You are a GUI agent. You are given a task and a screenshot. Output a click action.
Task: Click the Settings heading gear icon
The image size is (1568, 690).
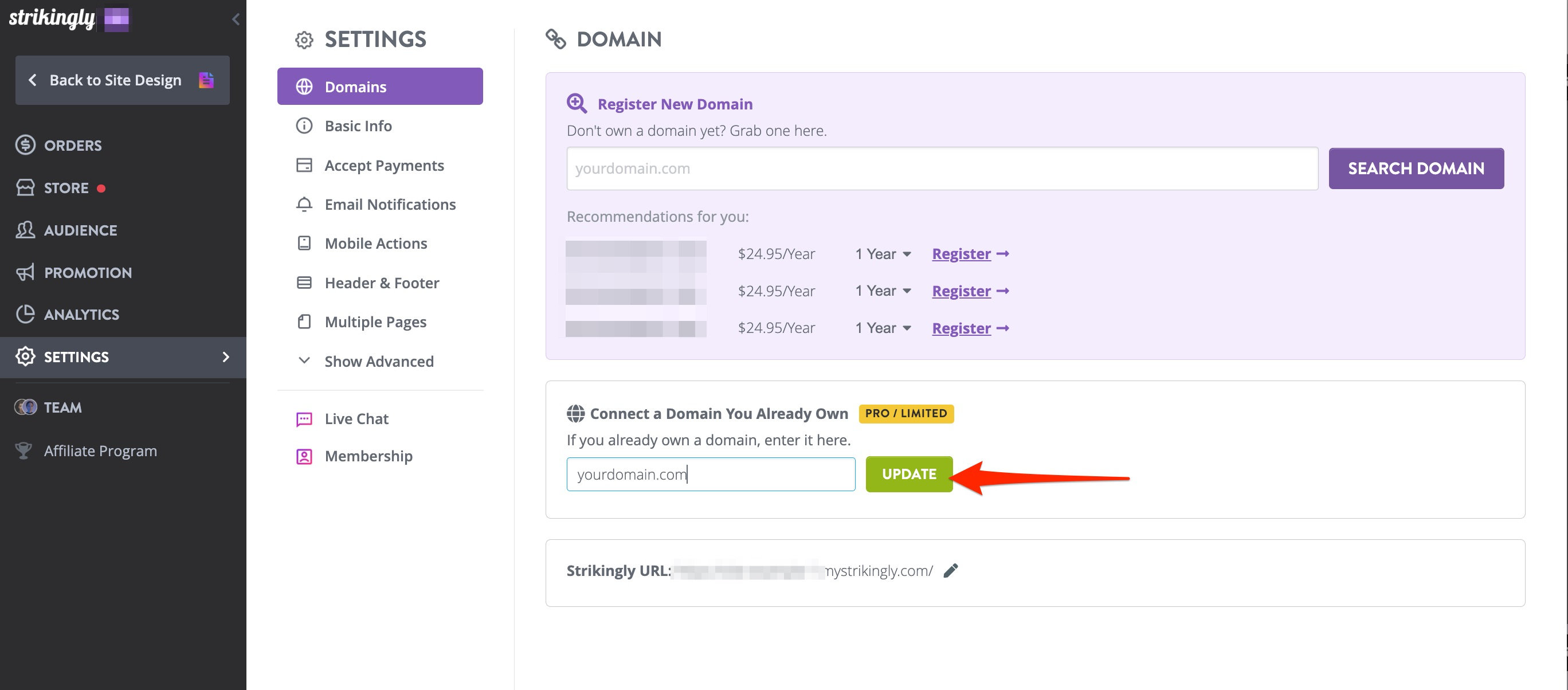[x=304, y=40]
